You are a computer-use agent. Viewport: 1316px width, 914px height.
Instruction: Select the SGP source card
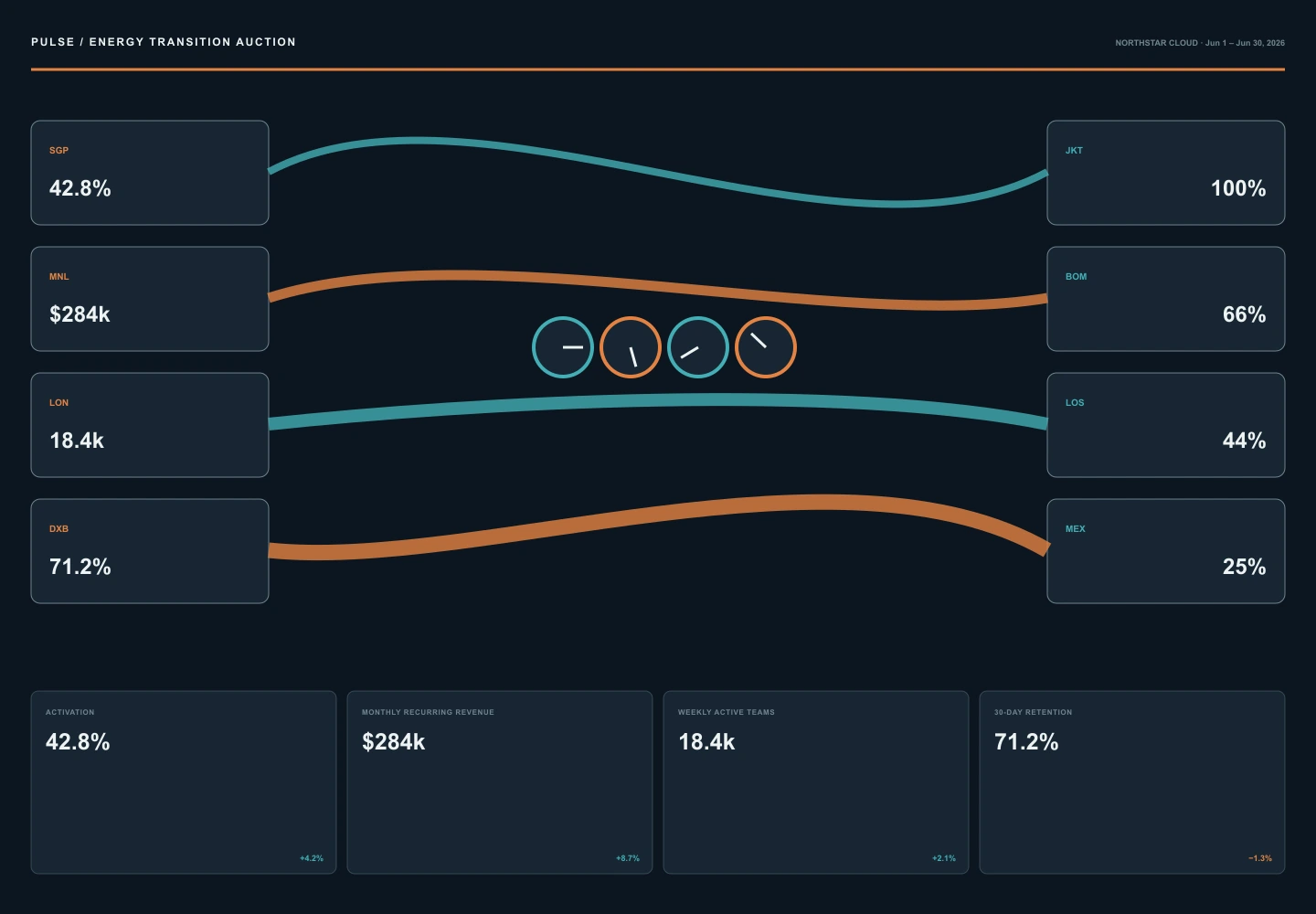coord(150,173)
